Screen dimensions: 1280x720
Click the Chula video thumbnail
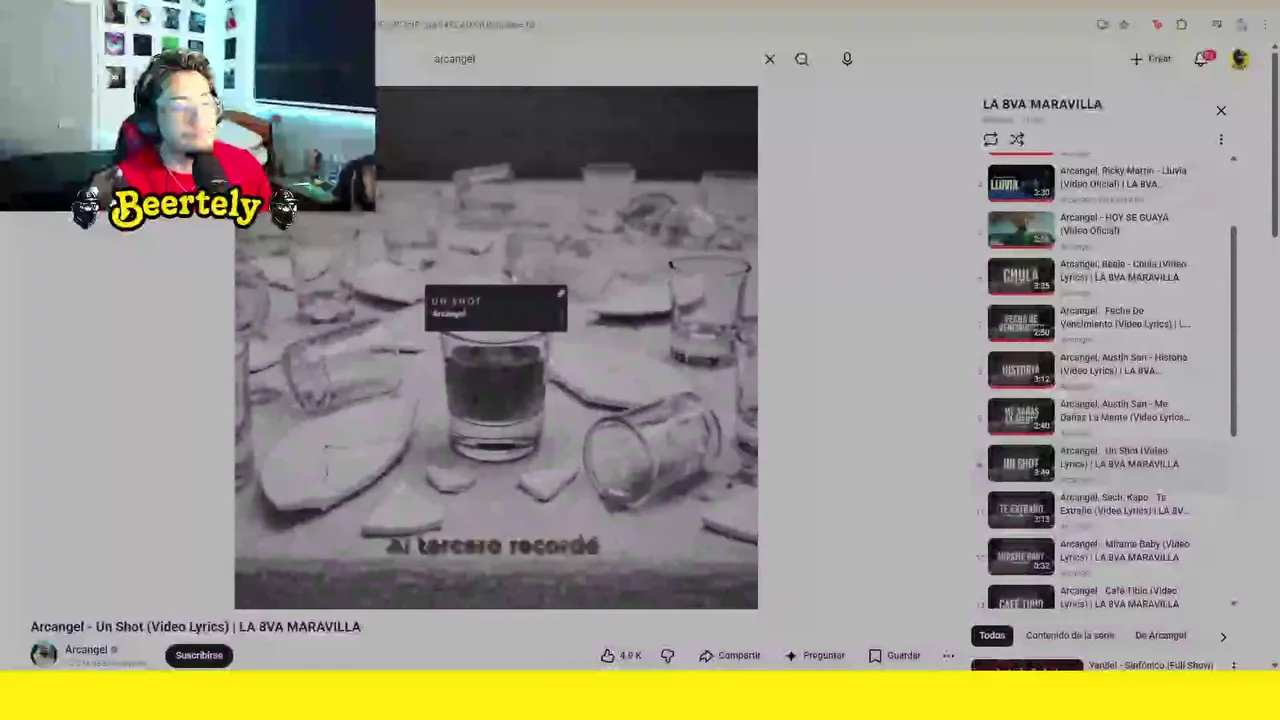(x=1021, y=277)
